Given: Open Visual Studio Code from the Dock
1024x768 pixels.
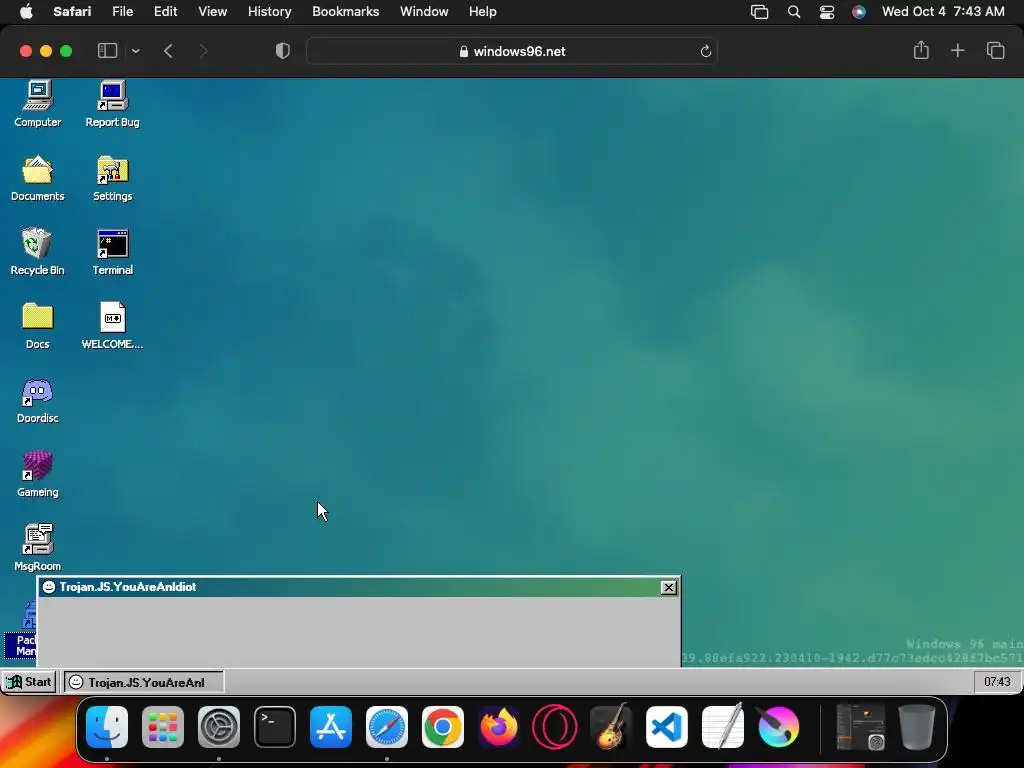Looking at the screenshot, I should (x=666, y=726).
